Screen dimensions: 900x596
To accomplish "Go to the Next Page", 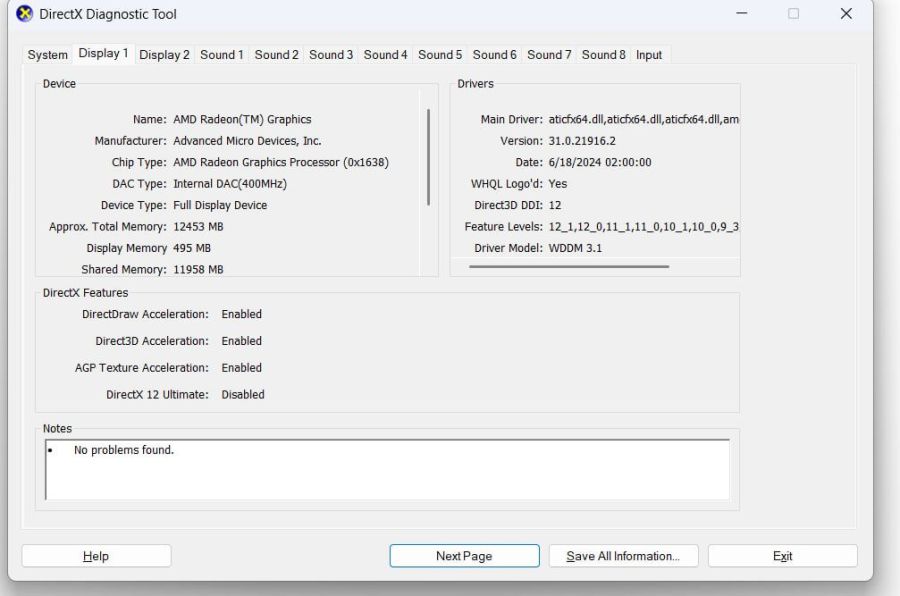I will click(464, 556).
